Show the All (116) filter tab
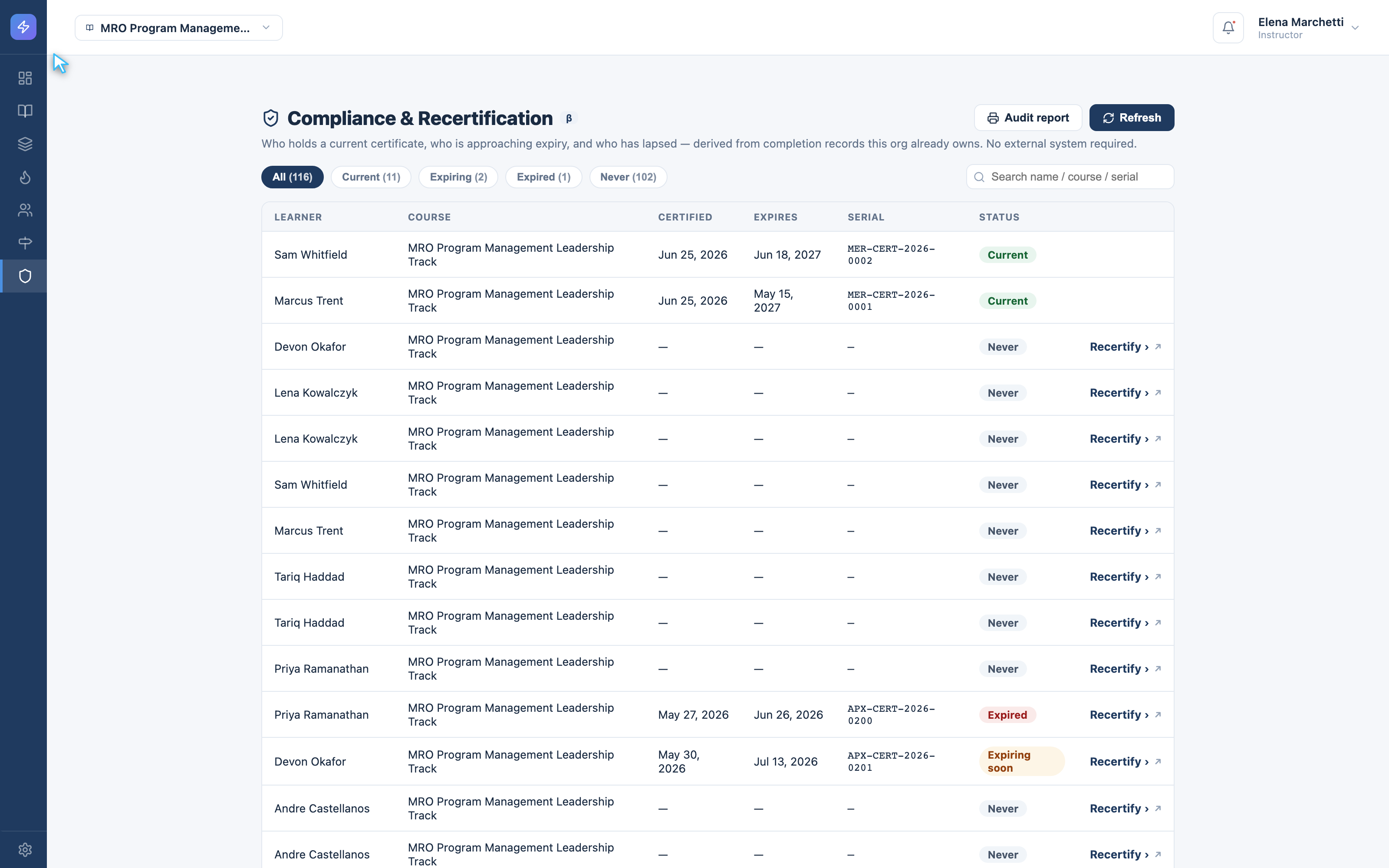Screen dimensions: 1389x868 (292, 177)
